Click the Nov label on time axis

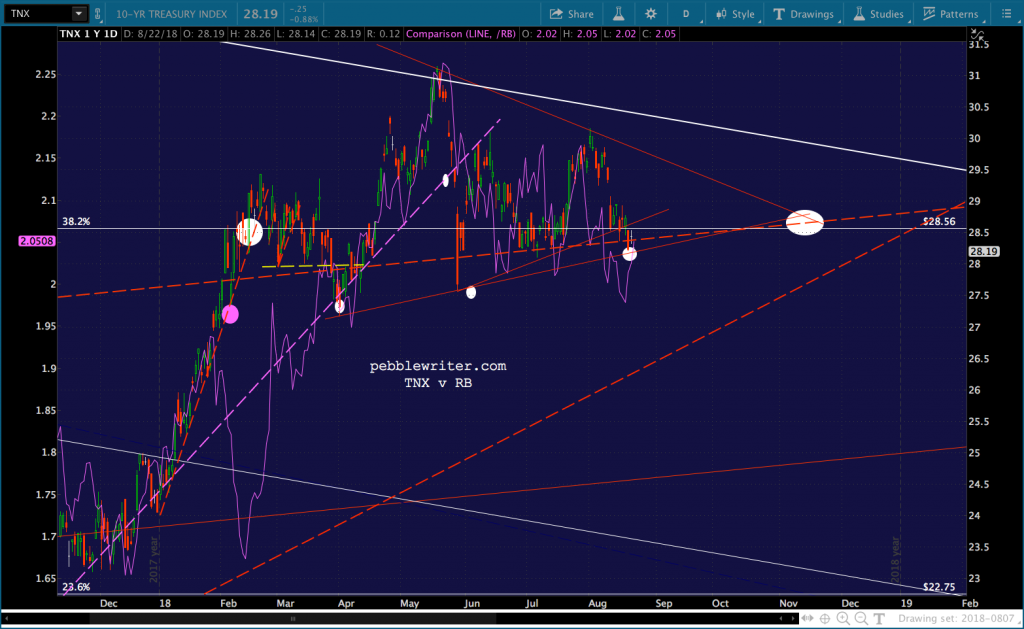coord(788,603)
